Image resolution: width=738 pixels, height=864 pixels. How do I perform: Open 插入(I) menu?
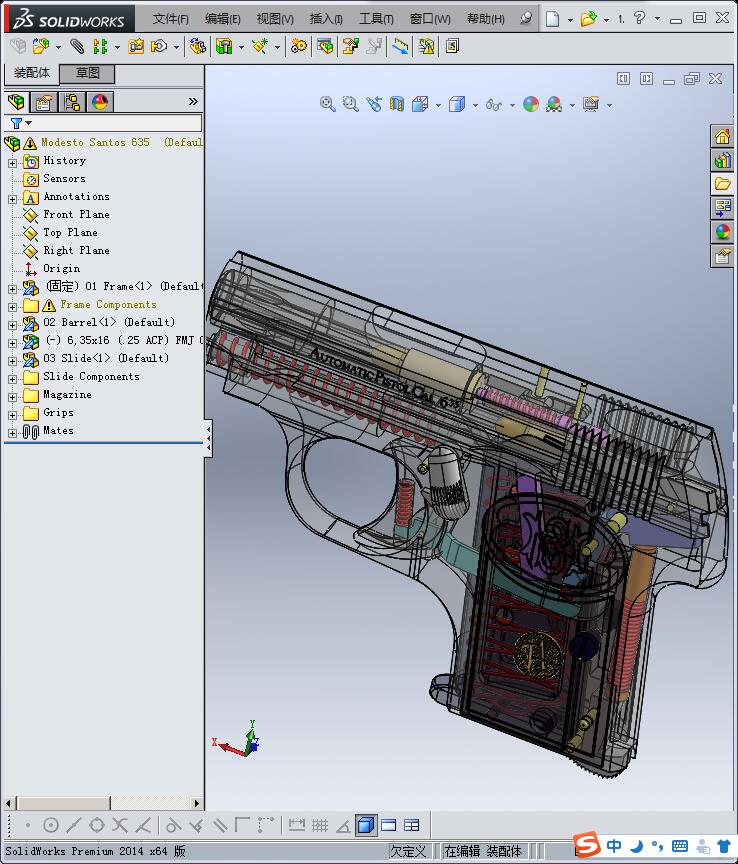click(326, 19)
